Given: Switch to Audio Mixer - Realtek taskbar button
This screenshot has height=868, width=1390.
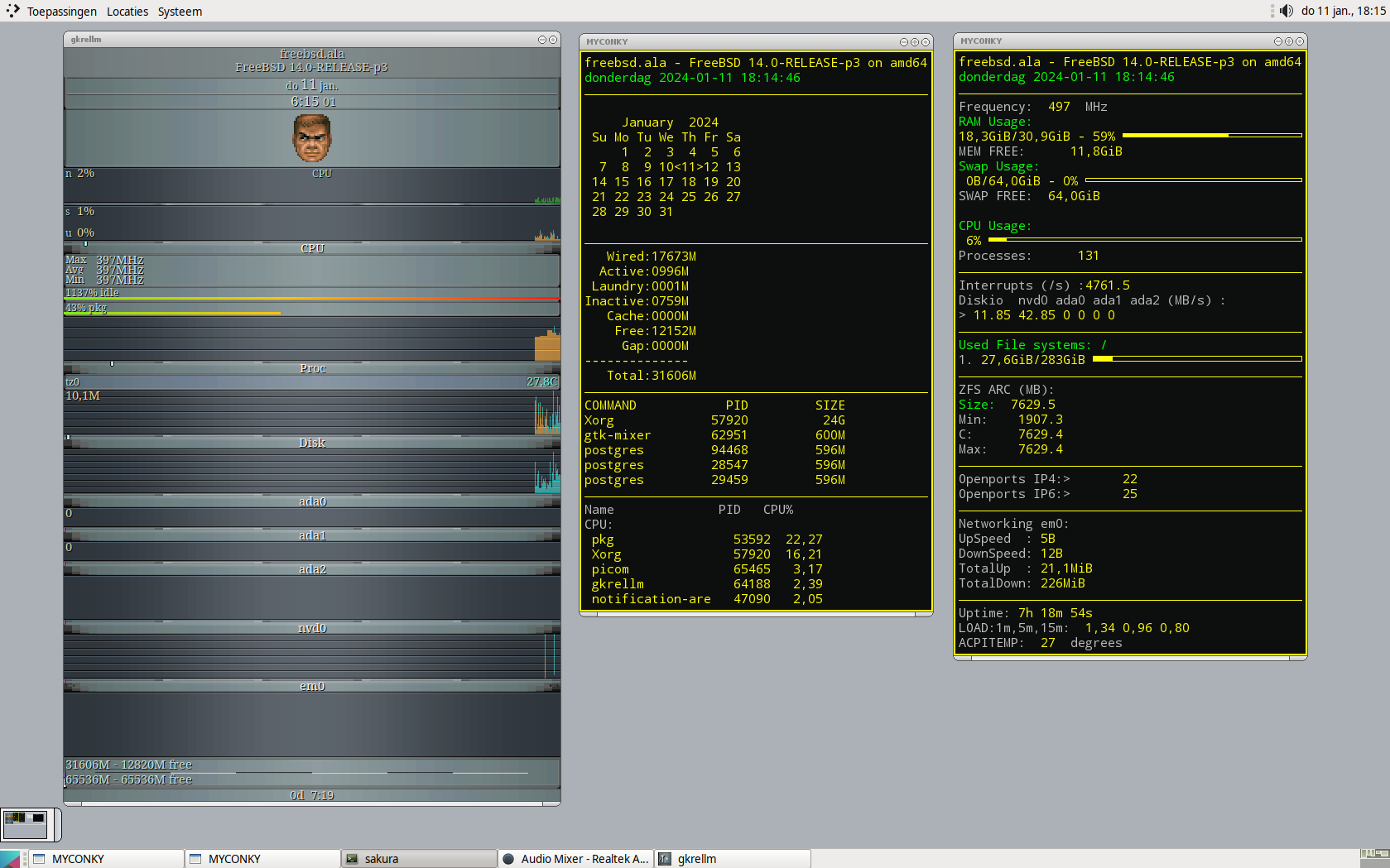Looking at the screenshot, I should [576, 859].
